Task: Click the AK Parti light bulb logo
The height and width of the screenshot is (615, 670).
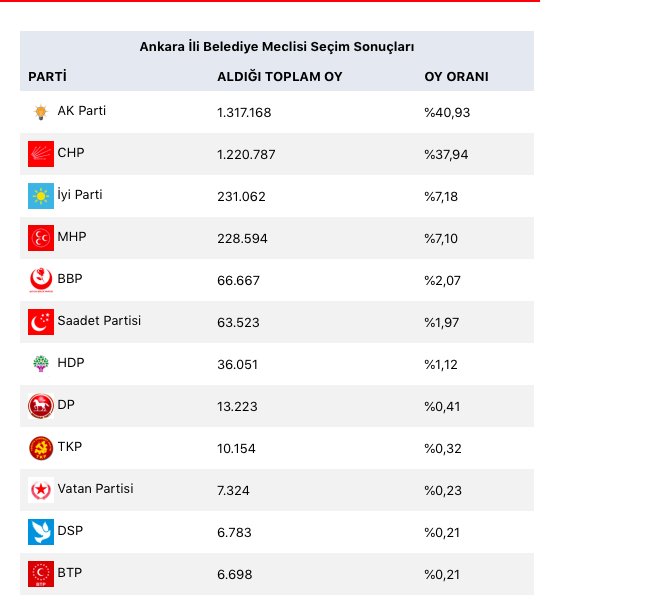Action: [x=41, y=112]
